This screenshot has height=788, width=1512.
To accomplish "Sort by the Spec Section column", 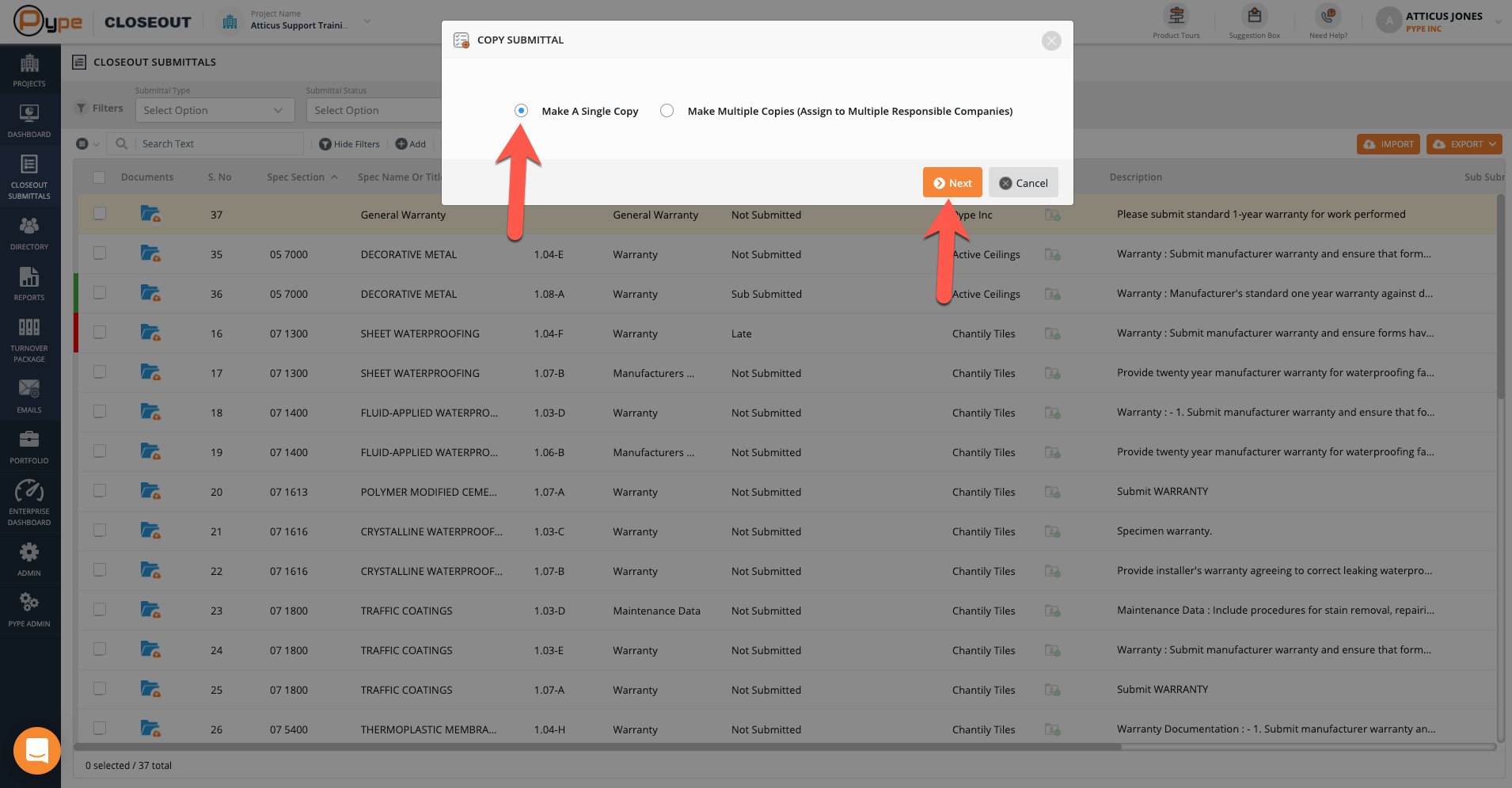I will click(x=302, y=177).
